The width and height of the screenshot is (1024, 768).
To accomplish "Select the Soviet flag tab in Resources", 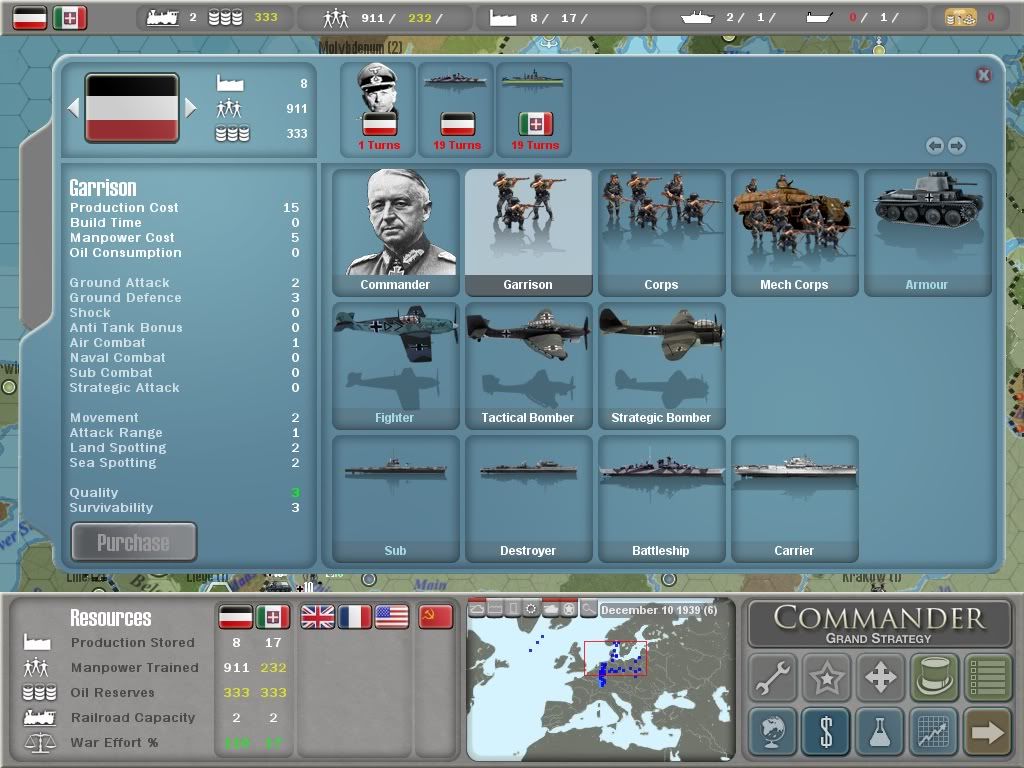I will click(x=436, y=617).
